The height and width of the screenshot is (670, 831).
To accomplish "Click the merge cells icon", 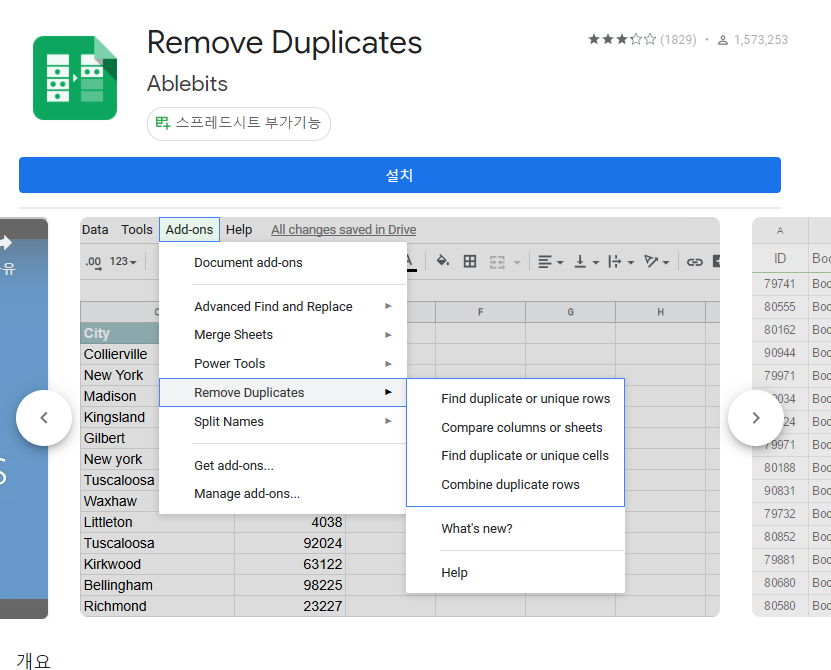I will click(x=497, y=262).
